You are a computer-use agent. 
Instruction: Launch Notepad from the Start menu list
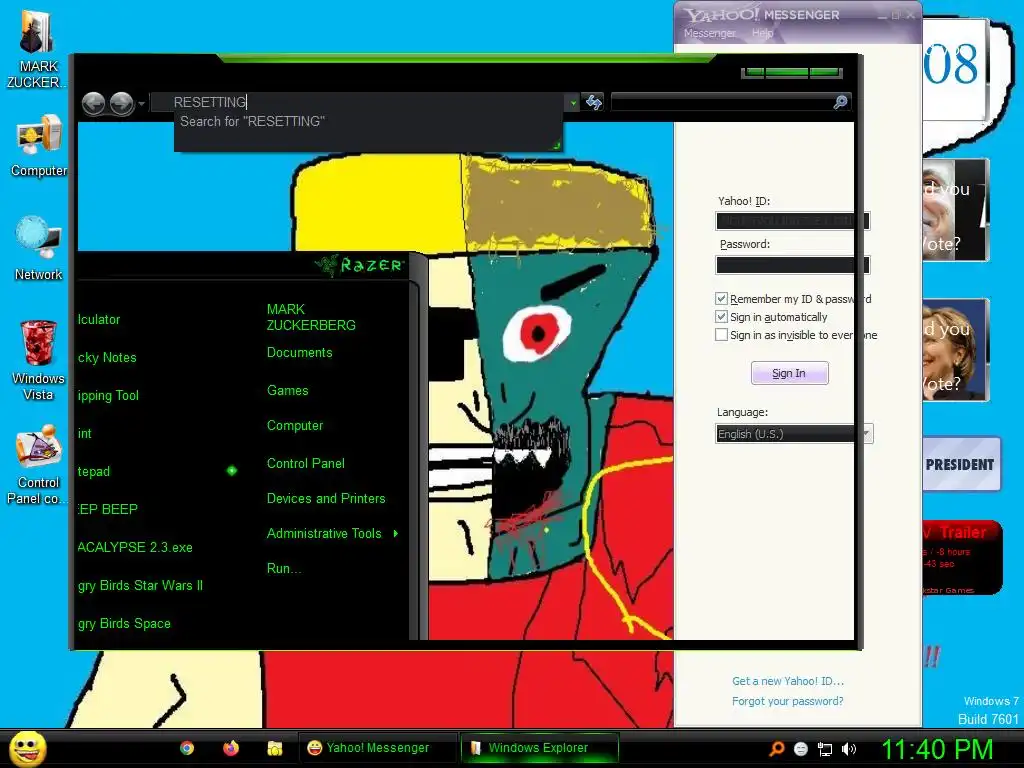point(93,472)
